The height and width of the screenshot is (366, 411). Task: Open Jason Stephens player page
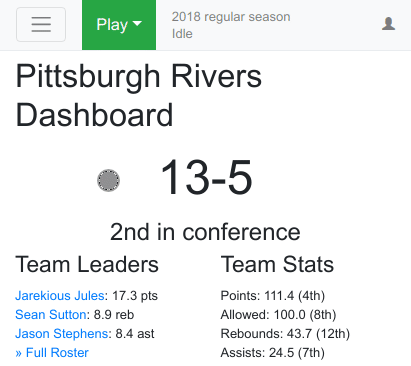tap(62, 334)
